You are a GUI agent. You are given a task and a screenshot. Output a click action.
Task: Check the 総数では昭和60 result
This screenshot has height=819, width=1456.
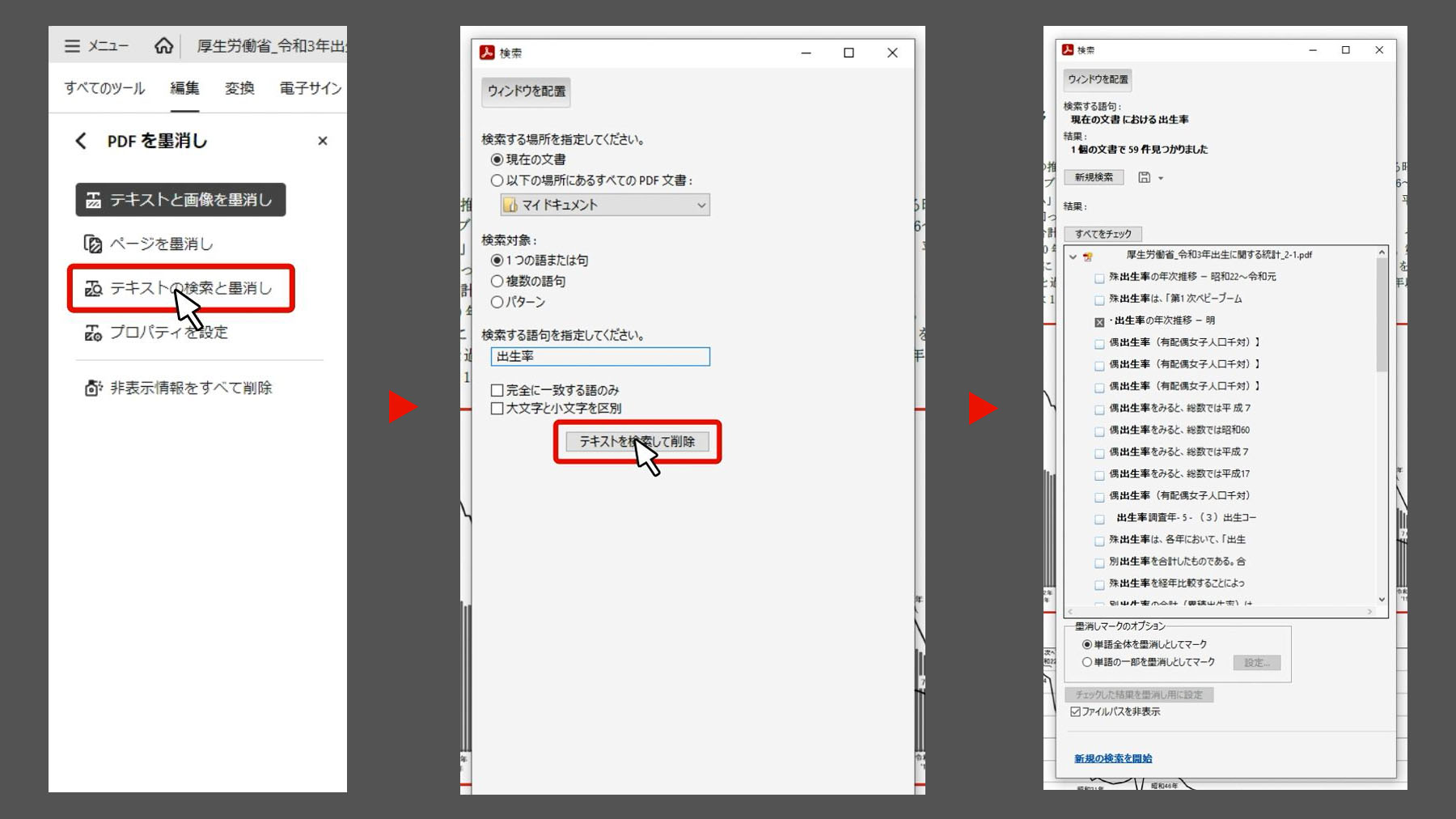click(1099, 431)
